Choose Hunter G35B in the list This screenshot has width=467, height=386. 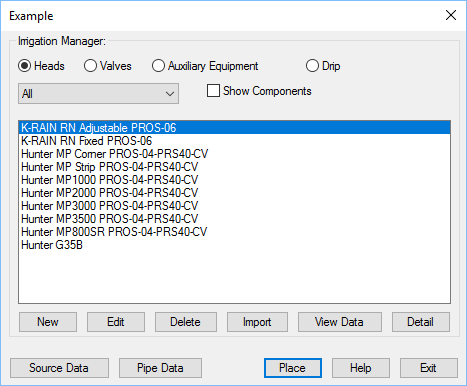234,245
